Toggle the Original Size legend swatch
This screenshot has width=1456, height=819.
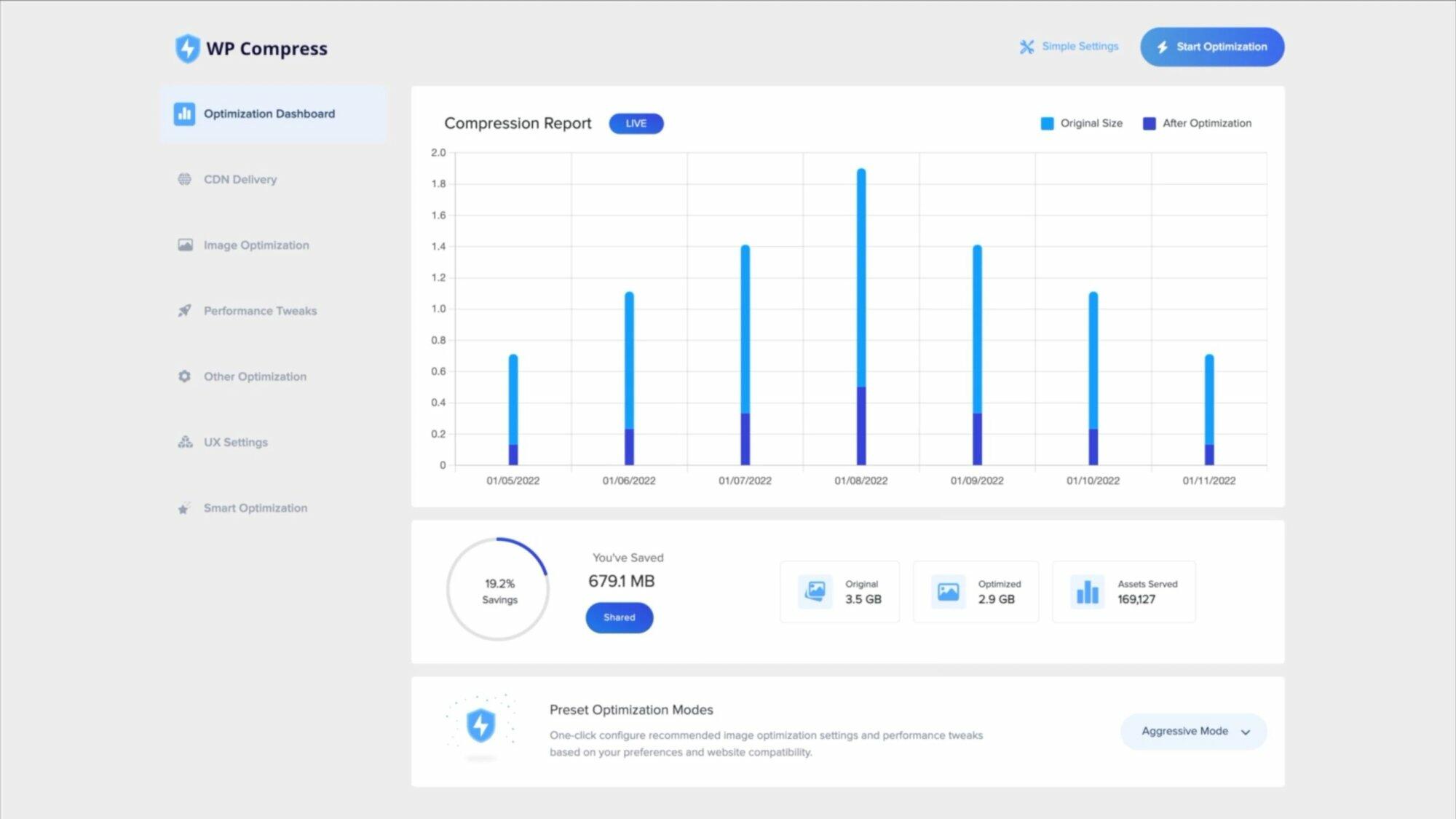pos(1047,124)
